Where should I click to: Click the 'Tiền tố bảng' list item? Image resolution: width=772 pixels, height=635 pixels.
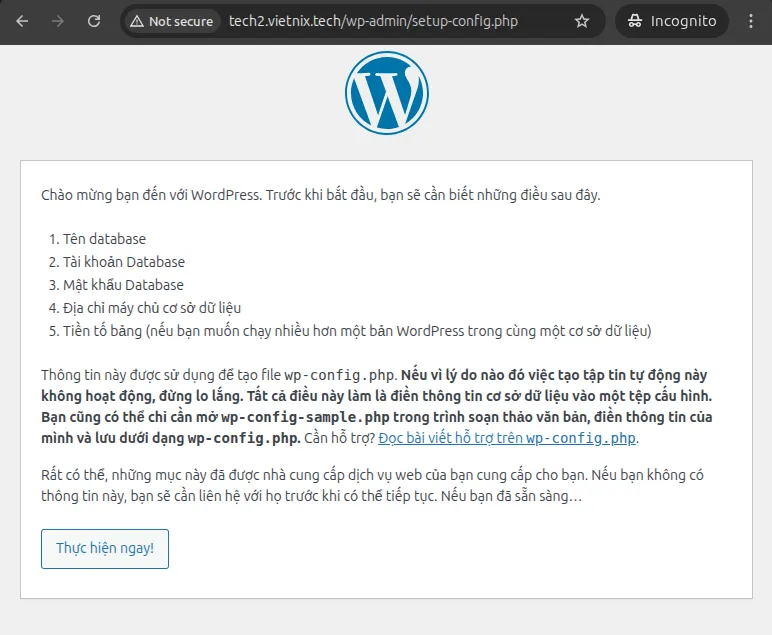coord(357,331)
